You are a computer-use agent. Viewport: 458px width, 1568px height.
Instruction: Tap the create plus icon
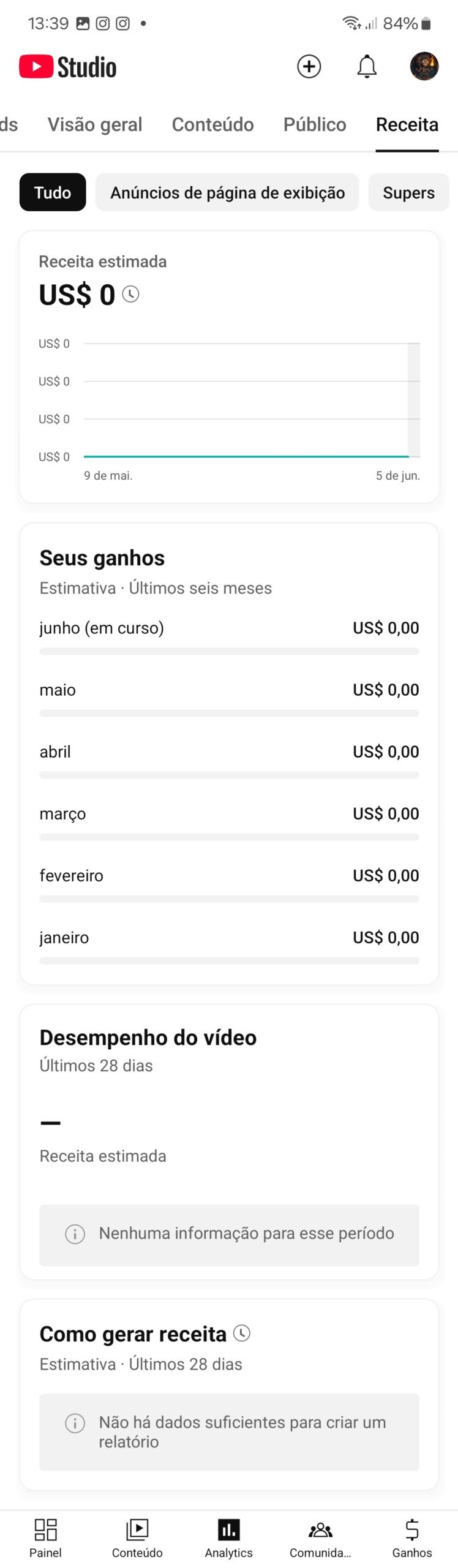(309, 66)
